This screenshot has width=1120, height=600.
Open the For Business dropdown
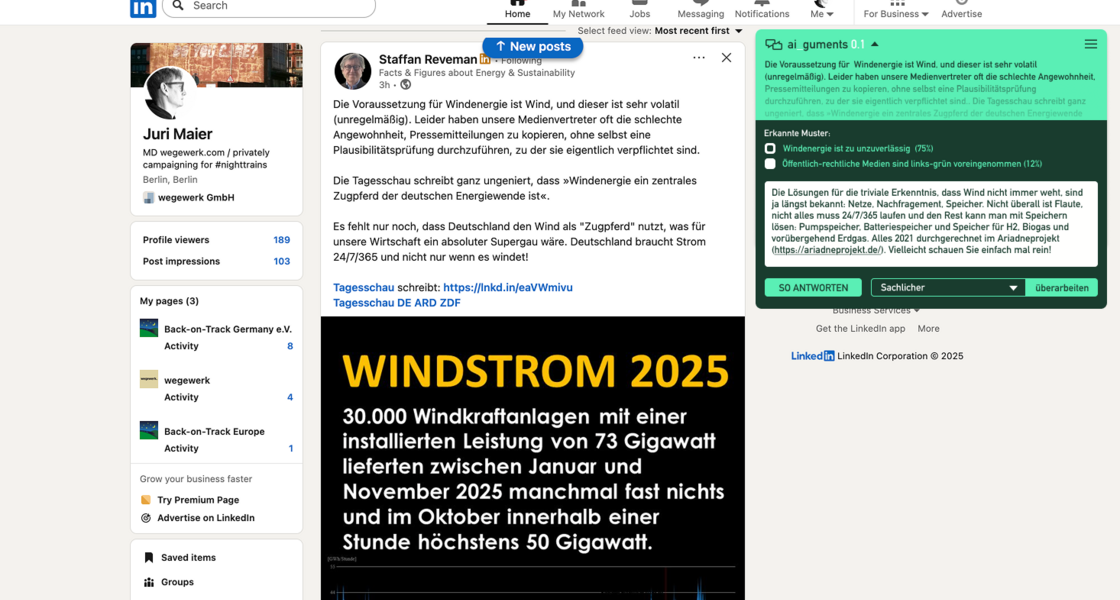(x=895, y=13)
